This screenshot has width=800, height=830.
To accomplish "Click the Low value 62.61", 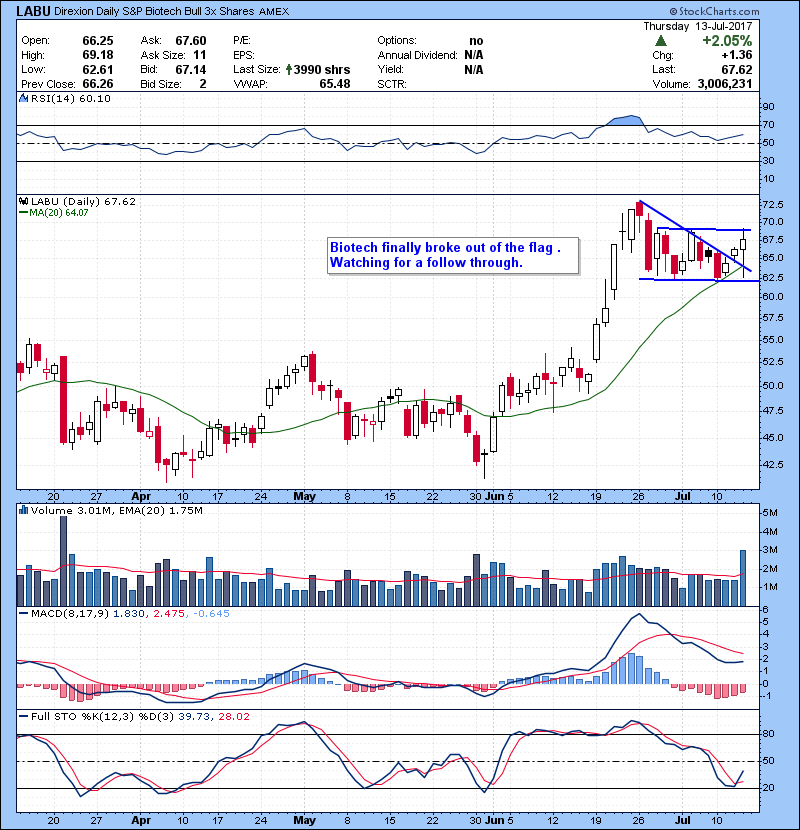I will coord(98,70).
